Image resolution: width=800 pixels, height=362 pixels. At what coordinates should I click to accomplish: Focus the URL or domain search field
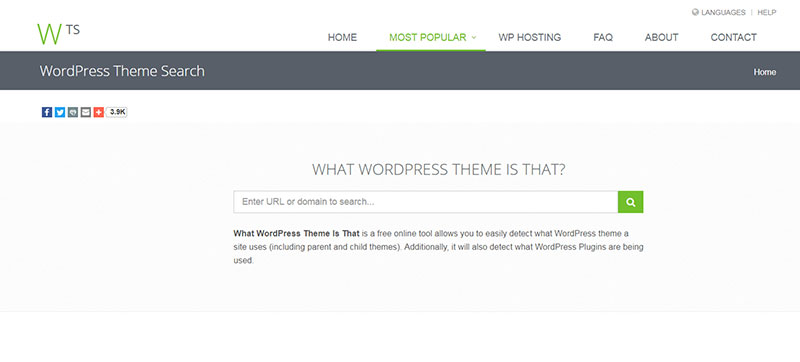(x=426, y=202)
